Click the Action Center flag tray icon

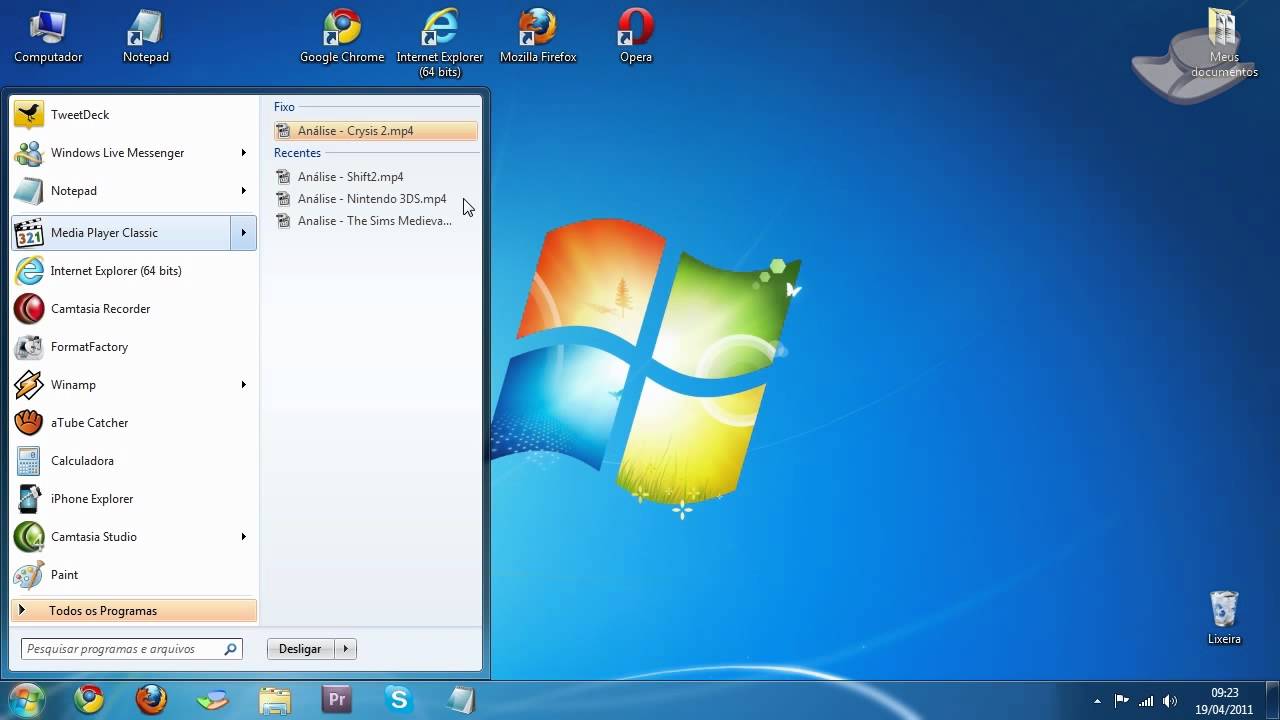pos(1122,701)
